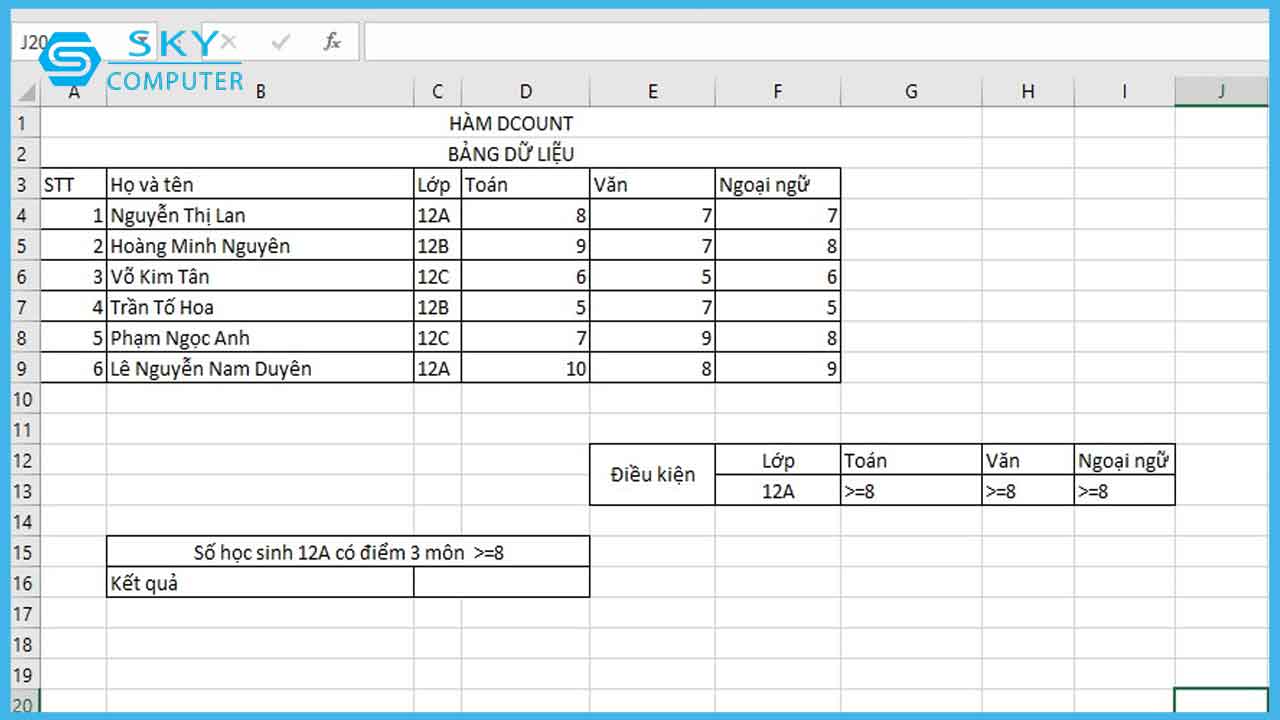Select the criteria header 'Ngoại ngữ' in row 12
1280x720 pixels.
pyautogui.click(x=1124, y=460)
